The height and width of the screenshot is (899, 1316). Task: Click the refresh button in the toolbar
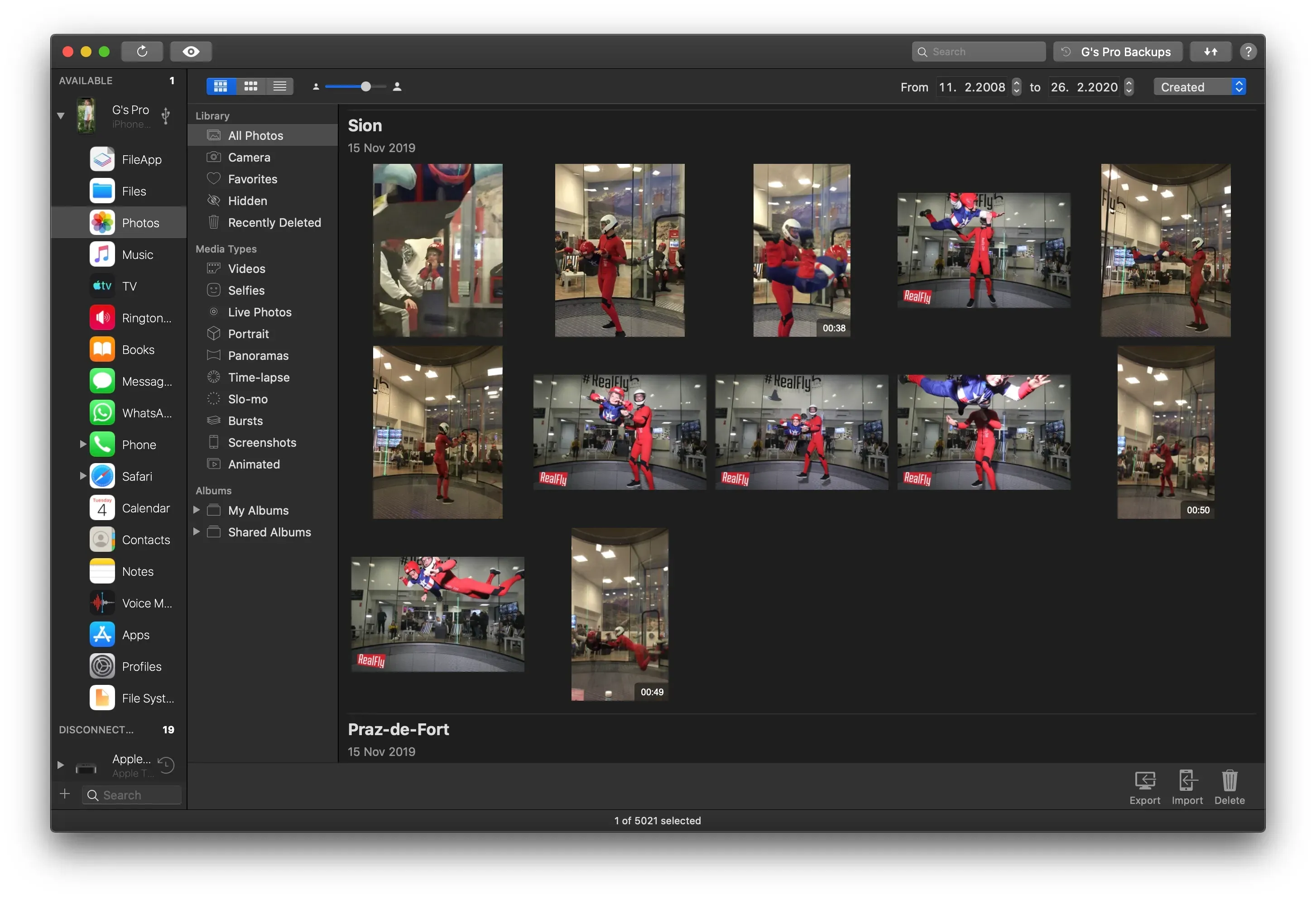tap(142, 51)
